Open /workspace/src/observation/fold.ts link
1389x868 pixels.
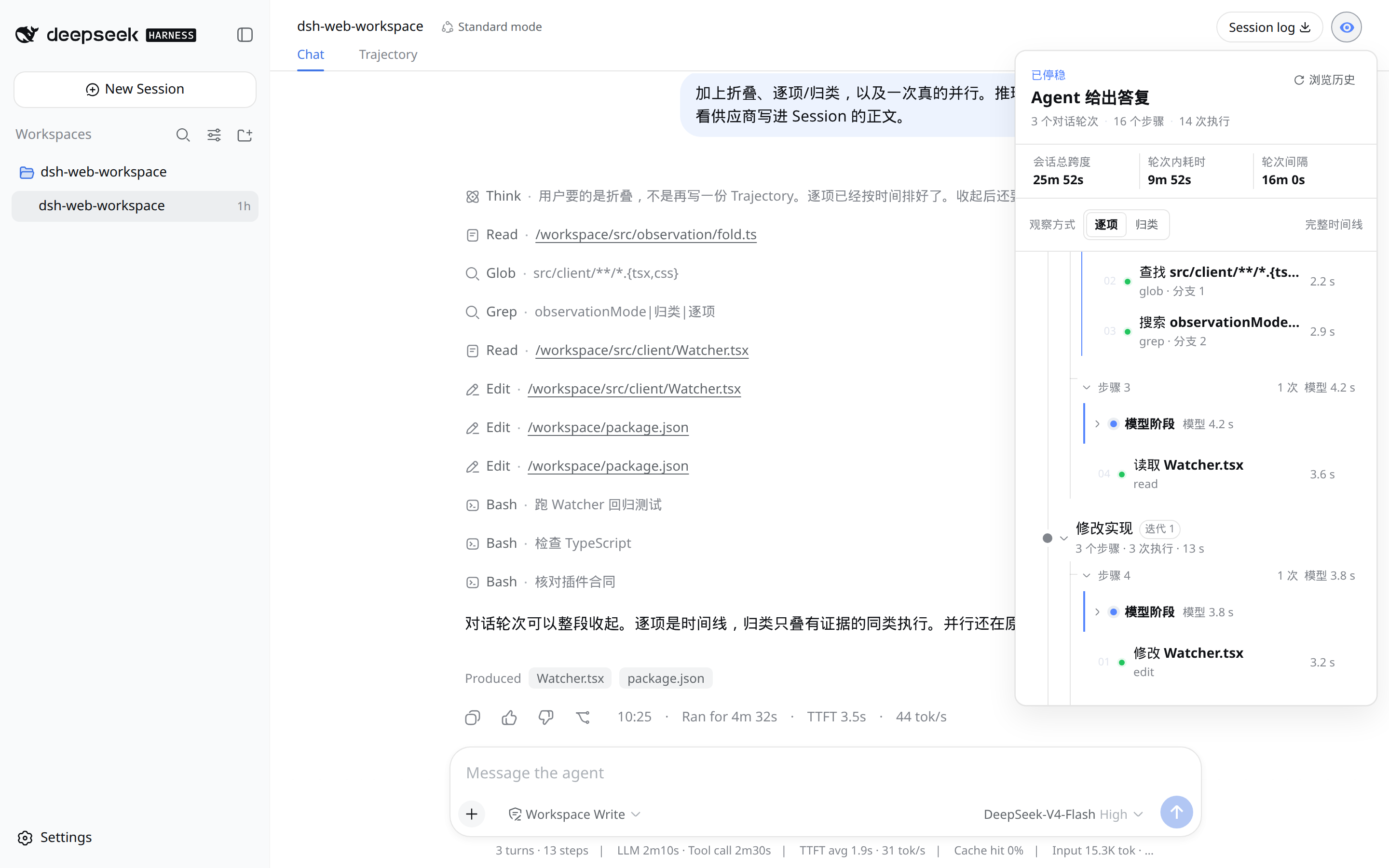click(646, 235)
